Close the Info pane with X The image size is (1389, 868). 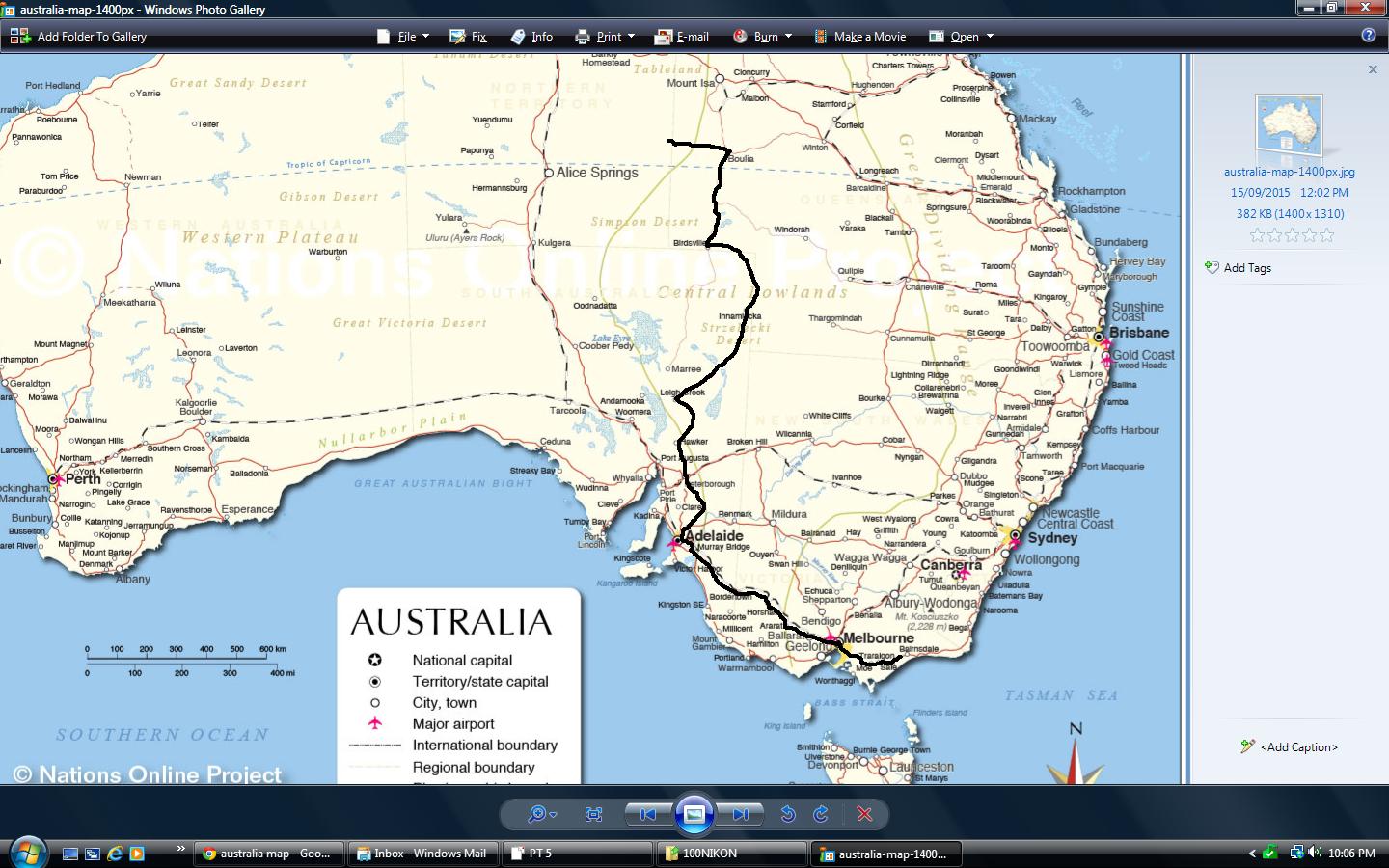[x=1373, y=69]
